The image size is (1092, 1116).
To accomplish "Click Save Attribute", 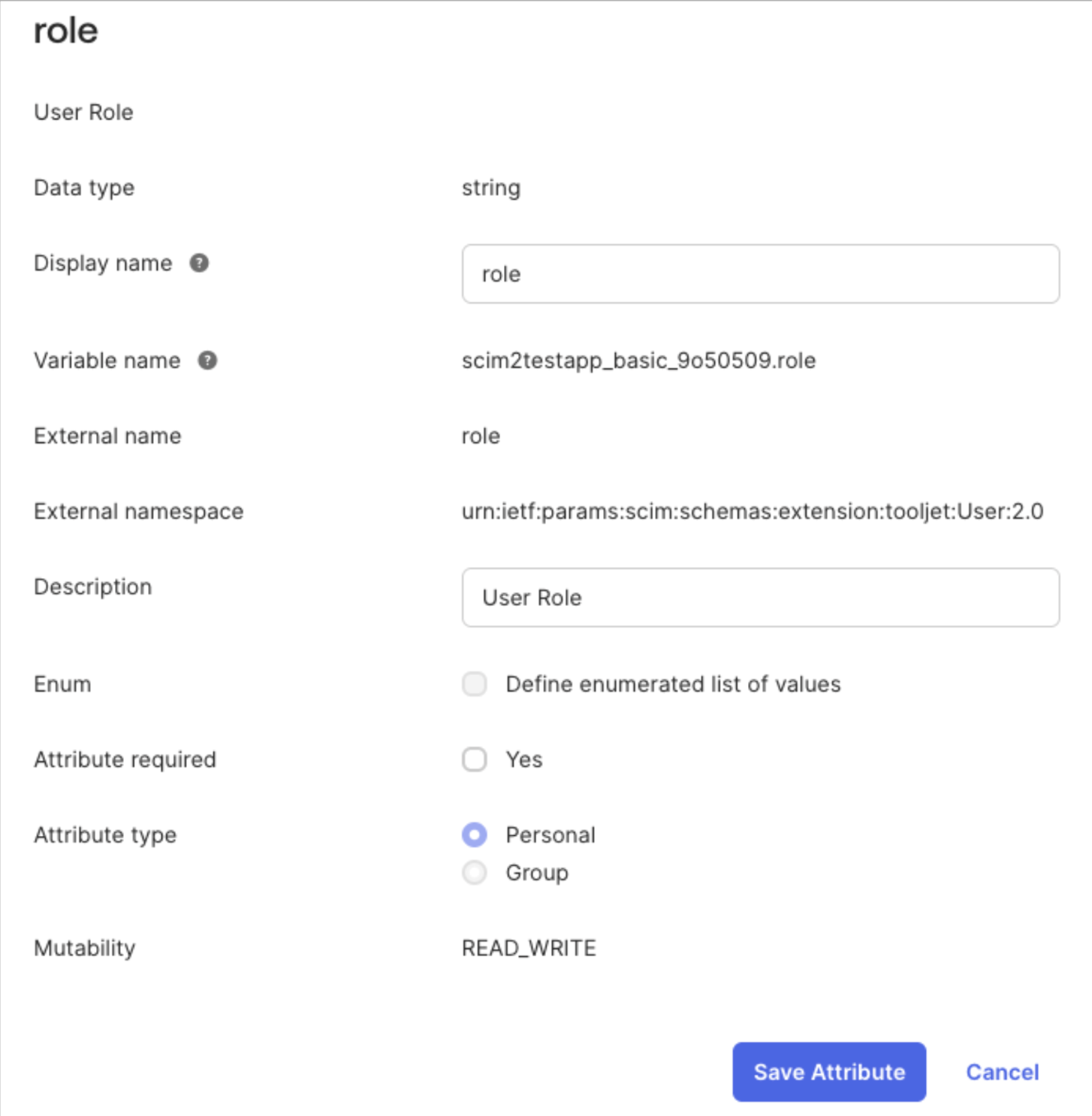I will (x=828, y=1072).
